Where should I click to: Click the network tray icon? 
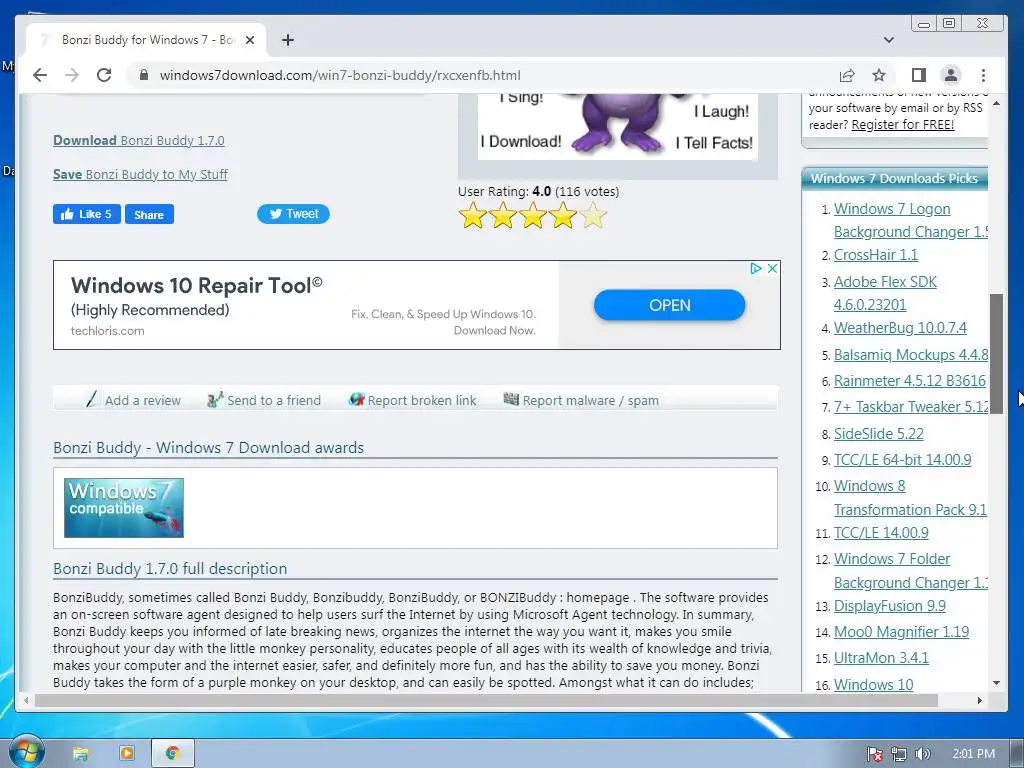(x=899, y=754)
